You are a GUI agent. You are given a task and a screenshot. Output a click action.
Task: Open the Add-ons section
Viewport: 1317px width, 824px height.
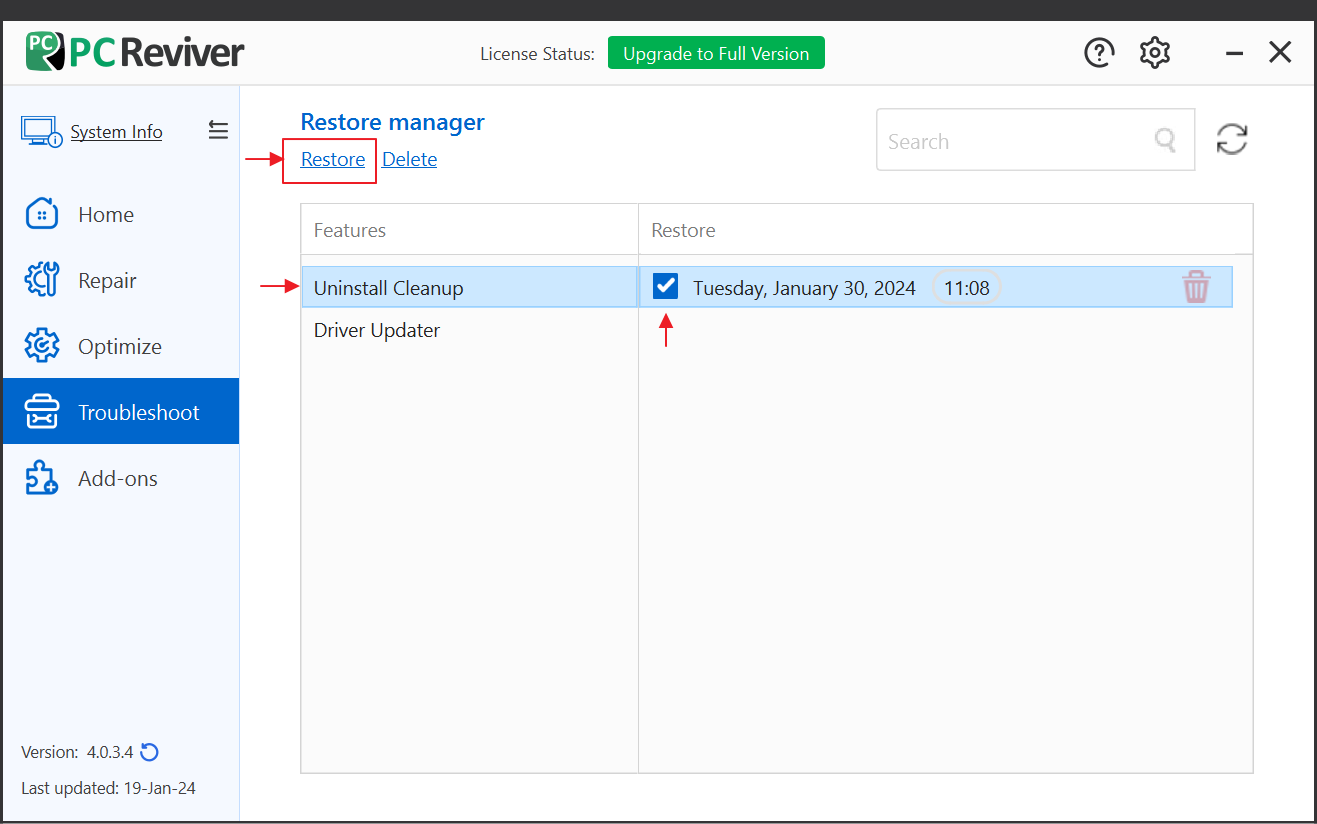(x=120, y=478)
